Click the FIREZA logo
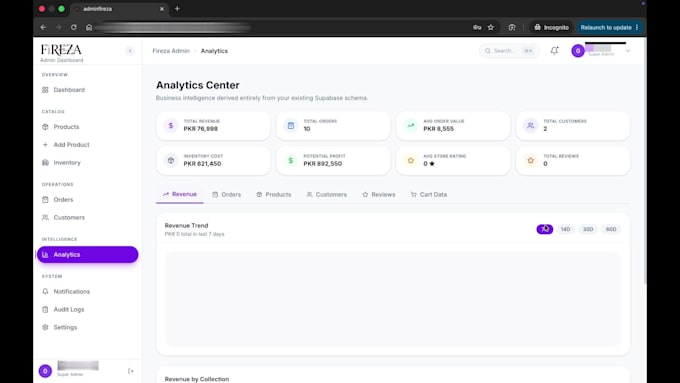 61,50
